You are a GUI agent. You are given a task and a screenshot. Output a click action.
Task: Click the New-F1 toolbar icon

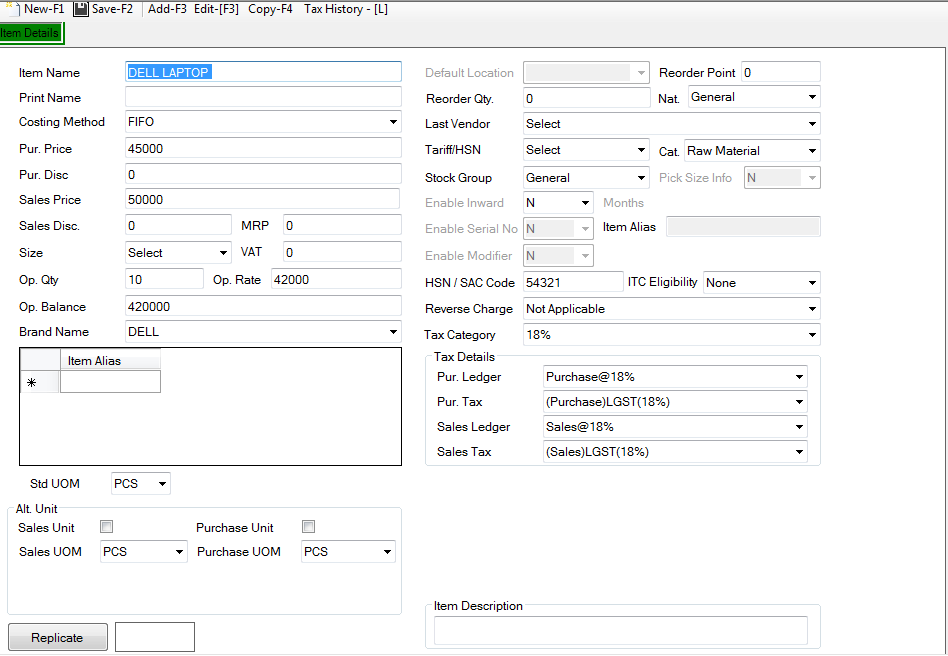tap(13, 9)
